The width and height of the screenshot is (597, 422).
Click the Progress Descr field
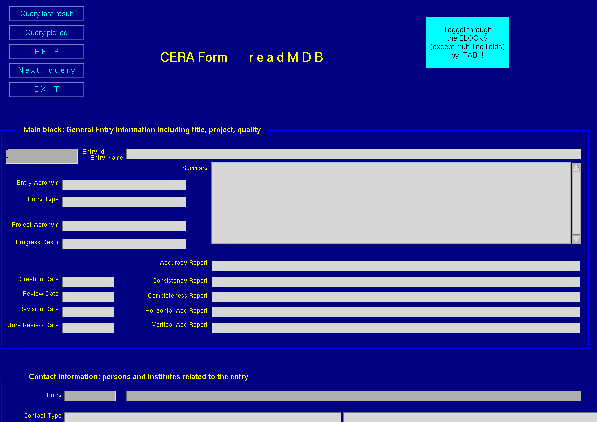point(124,244)
